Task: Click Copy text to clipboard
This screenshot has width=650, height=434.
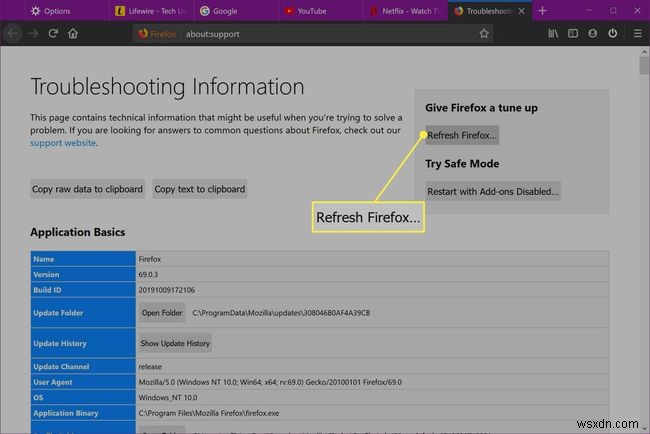Action: [x=200, y=189]
